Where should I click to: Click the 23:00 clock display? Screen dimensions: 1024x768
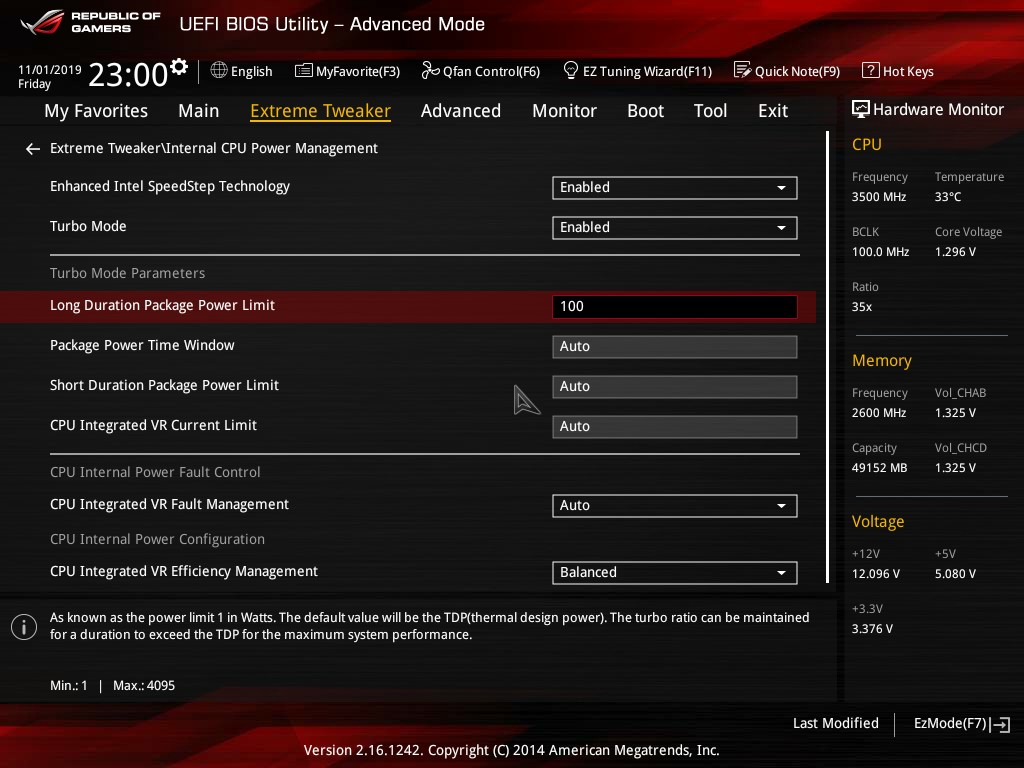coord(128,74)
